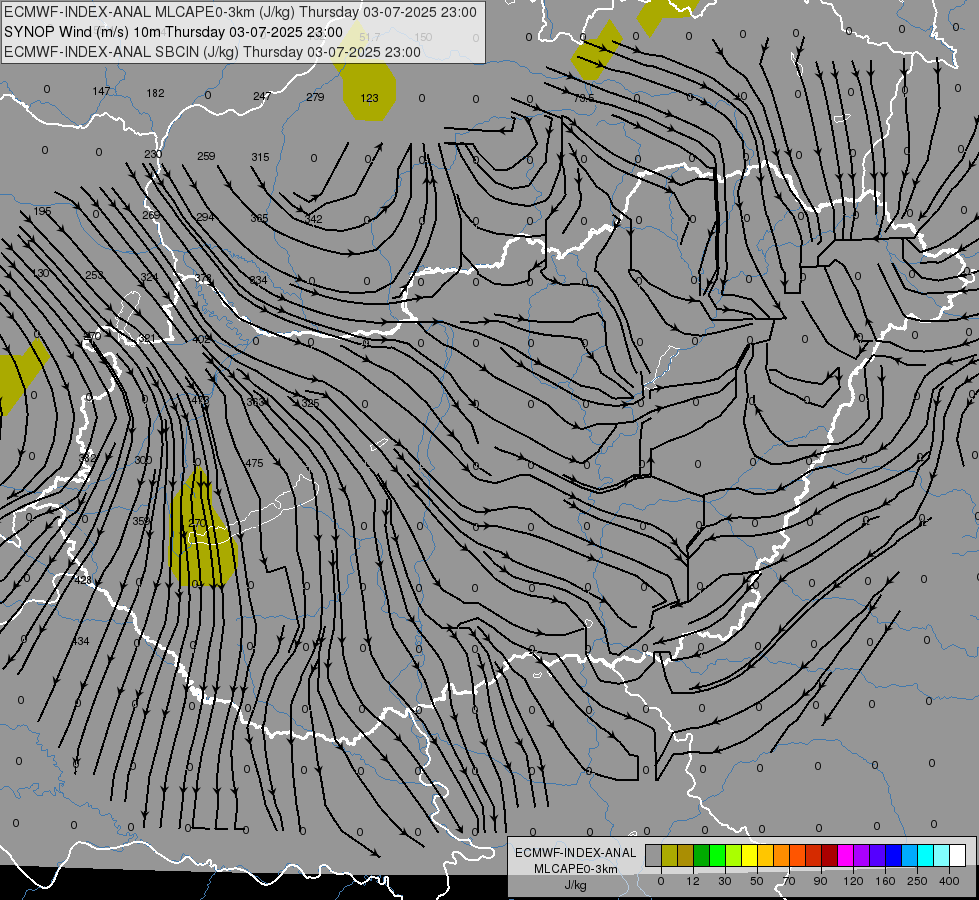
Task: Click legend tick label 90
Action: [820, 881]
